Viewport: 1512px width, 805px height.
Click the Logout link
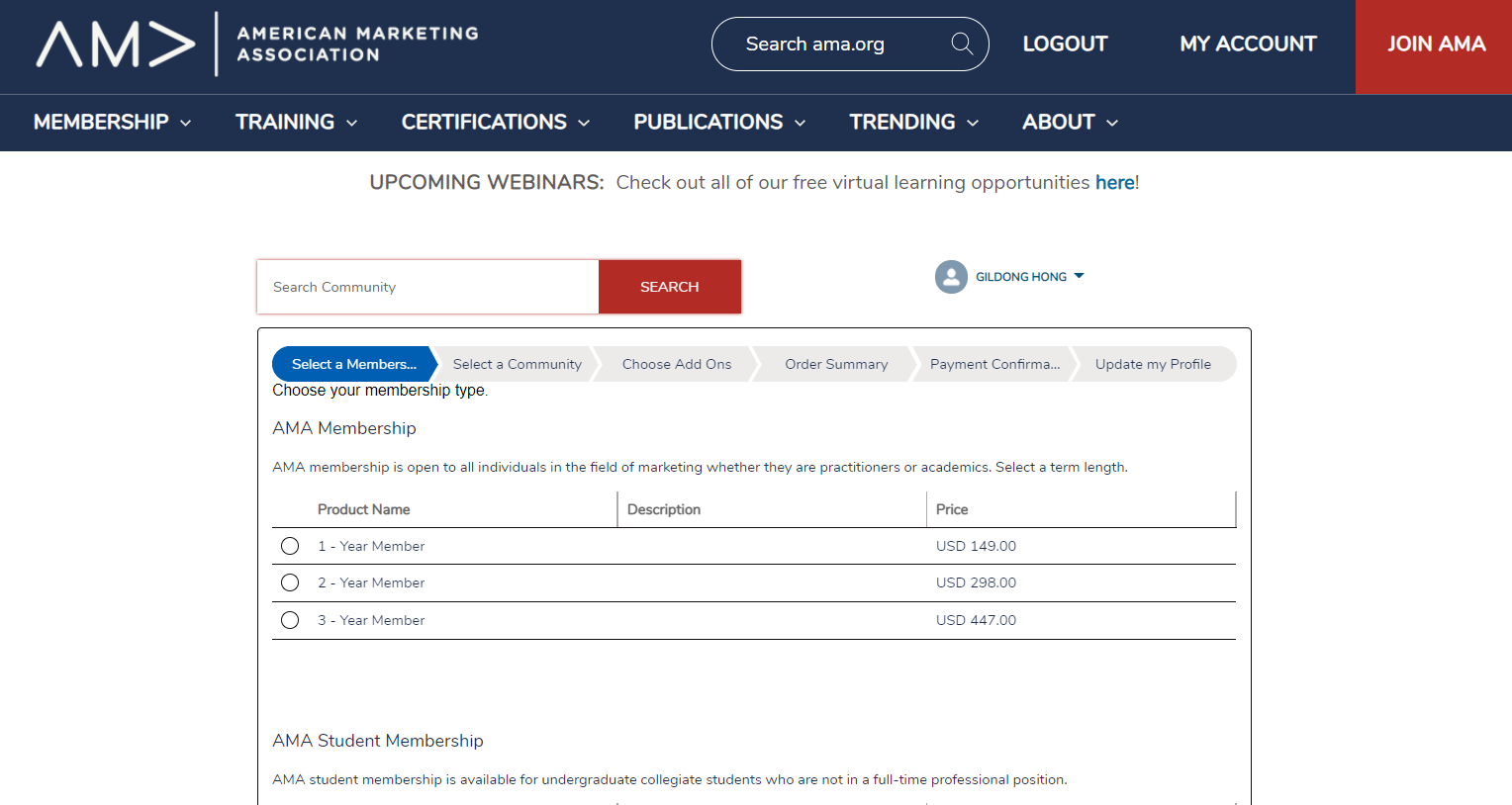click(1065, 44)
